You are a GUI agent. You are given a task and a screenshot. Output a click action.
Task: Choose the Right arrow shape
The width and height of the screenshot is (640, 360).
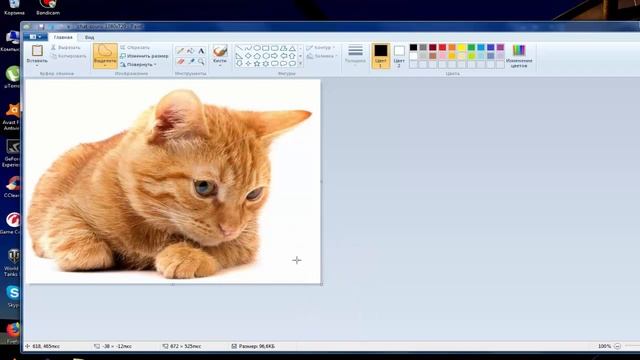[275, 56]
